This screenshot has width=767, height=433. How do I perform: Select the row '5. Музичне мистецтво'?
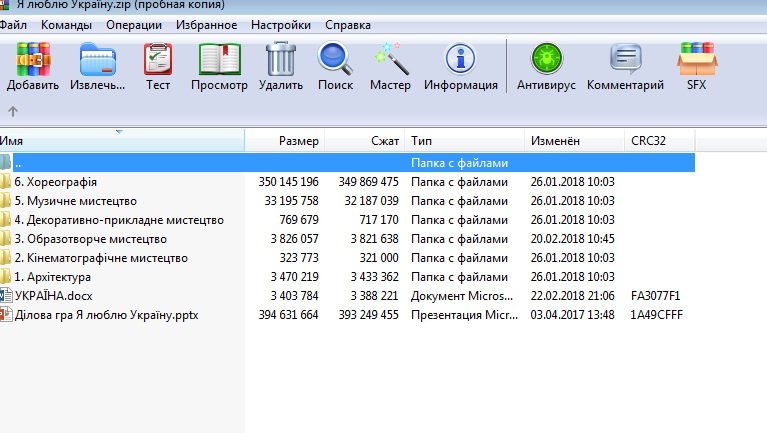(347, 201)
